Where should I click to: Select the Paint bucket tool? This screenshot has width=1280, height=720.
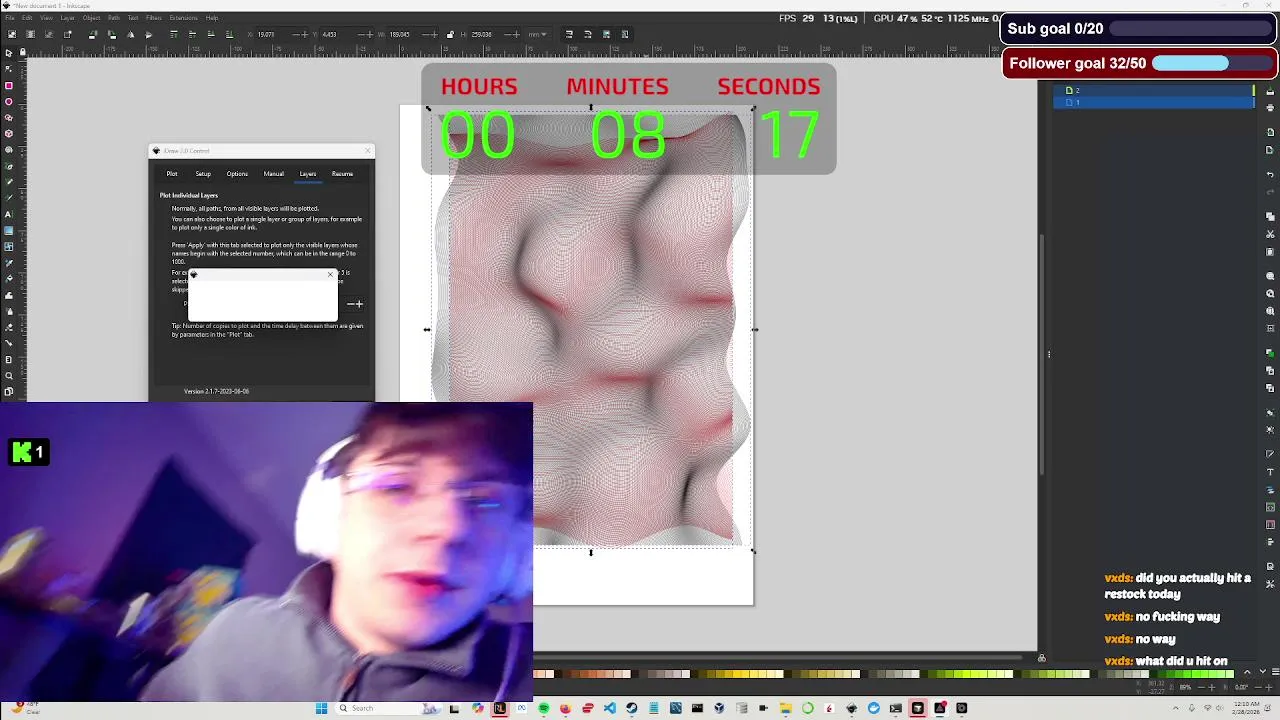click(9, 278)
